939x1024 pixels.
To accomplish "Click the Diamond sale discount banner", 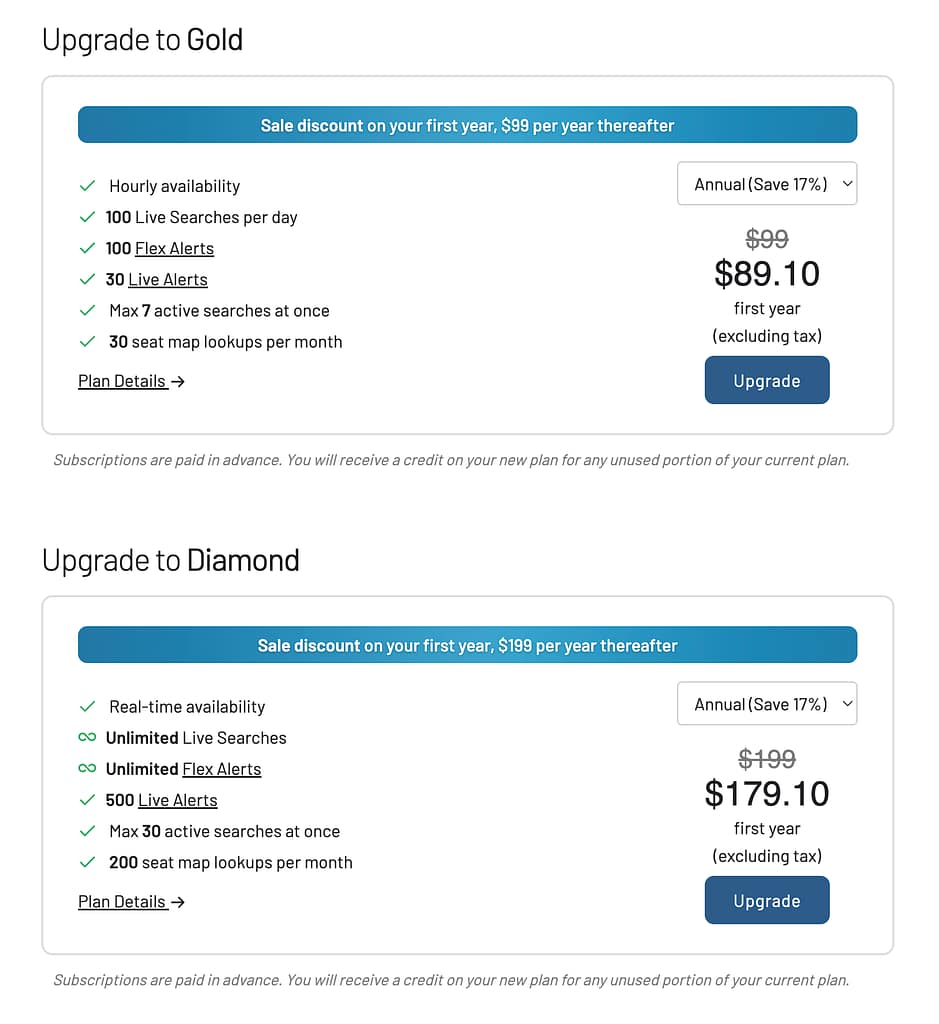I will (467, 644).
